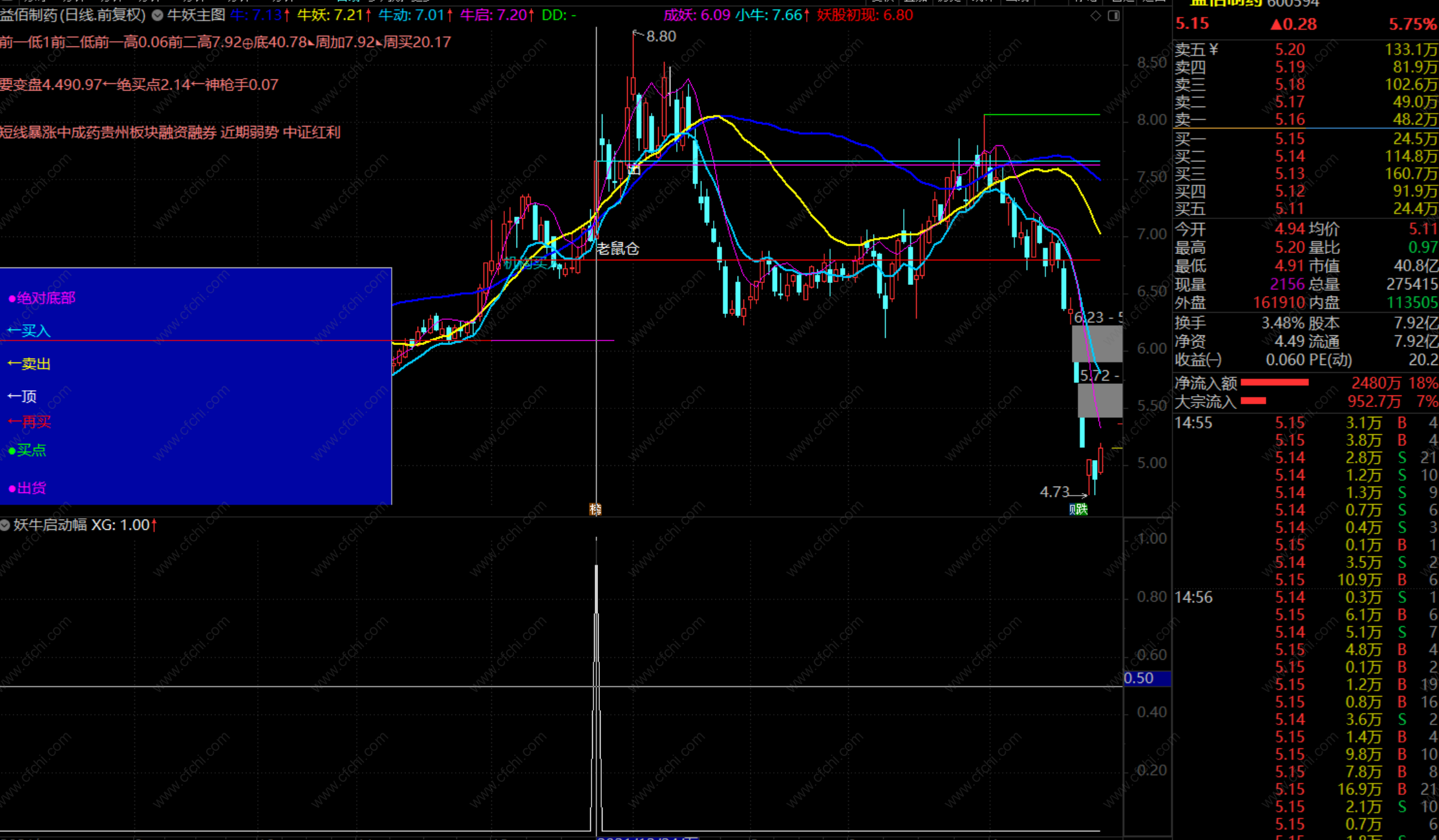Click the 14:55 trade tick timestamp
Viewport: 1439px width, 840px height.
[x=1193, y=423]
